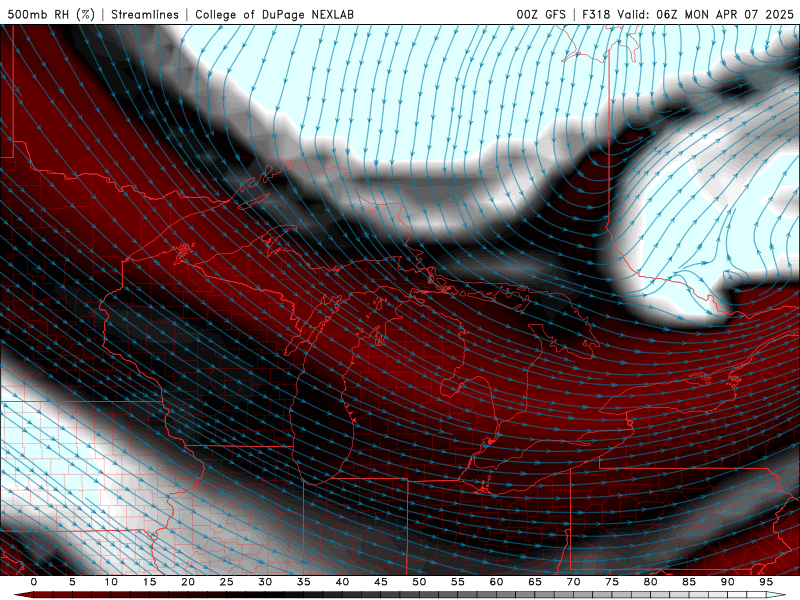
Task: Click 'Valid: 06Z MON APR 07 2025' timestamp
Action: click(x=706, y=14)
